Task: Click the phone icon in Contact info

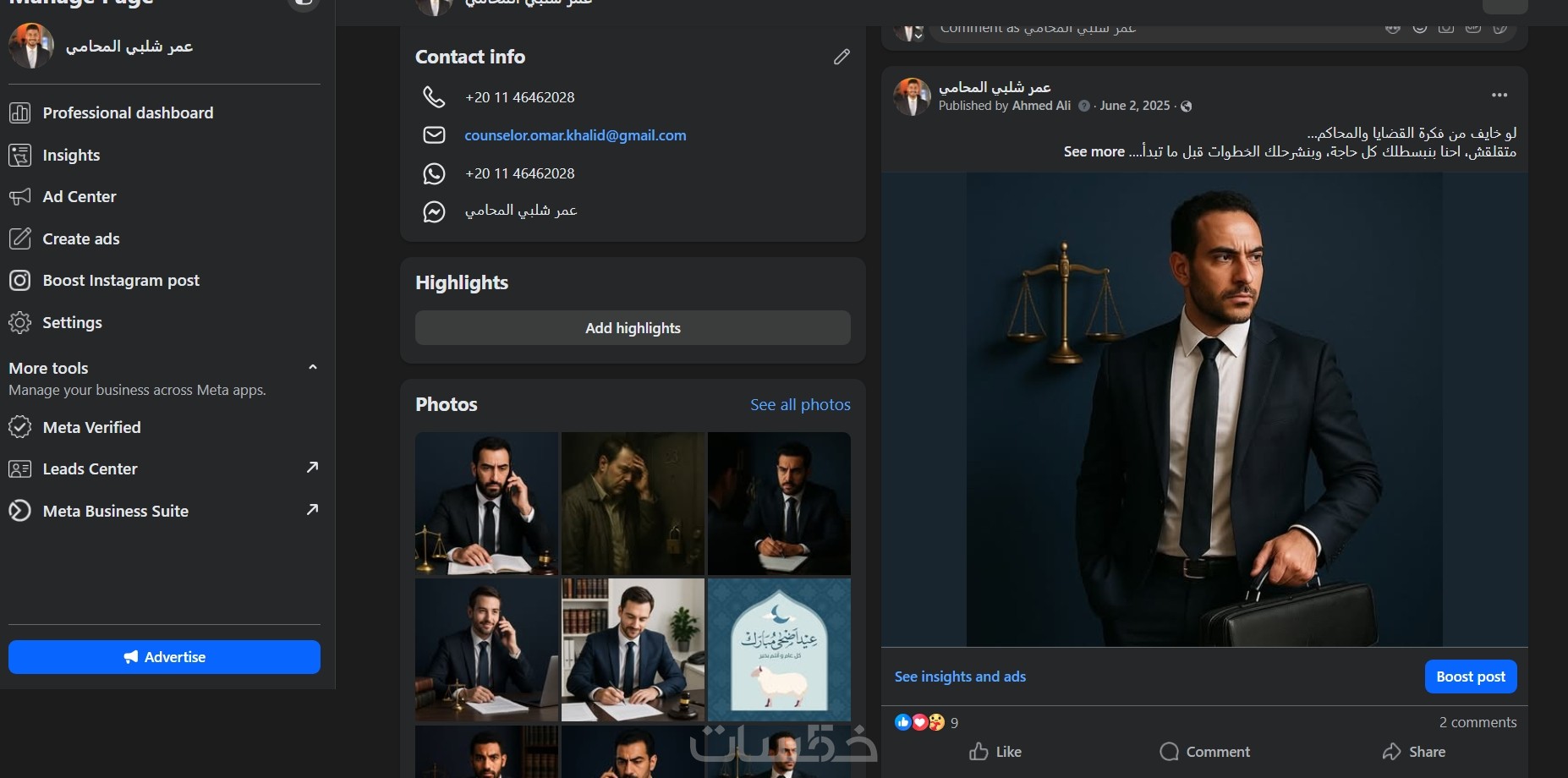Action: tap(434, 97)
